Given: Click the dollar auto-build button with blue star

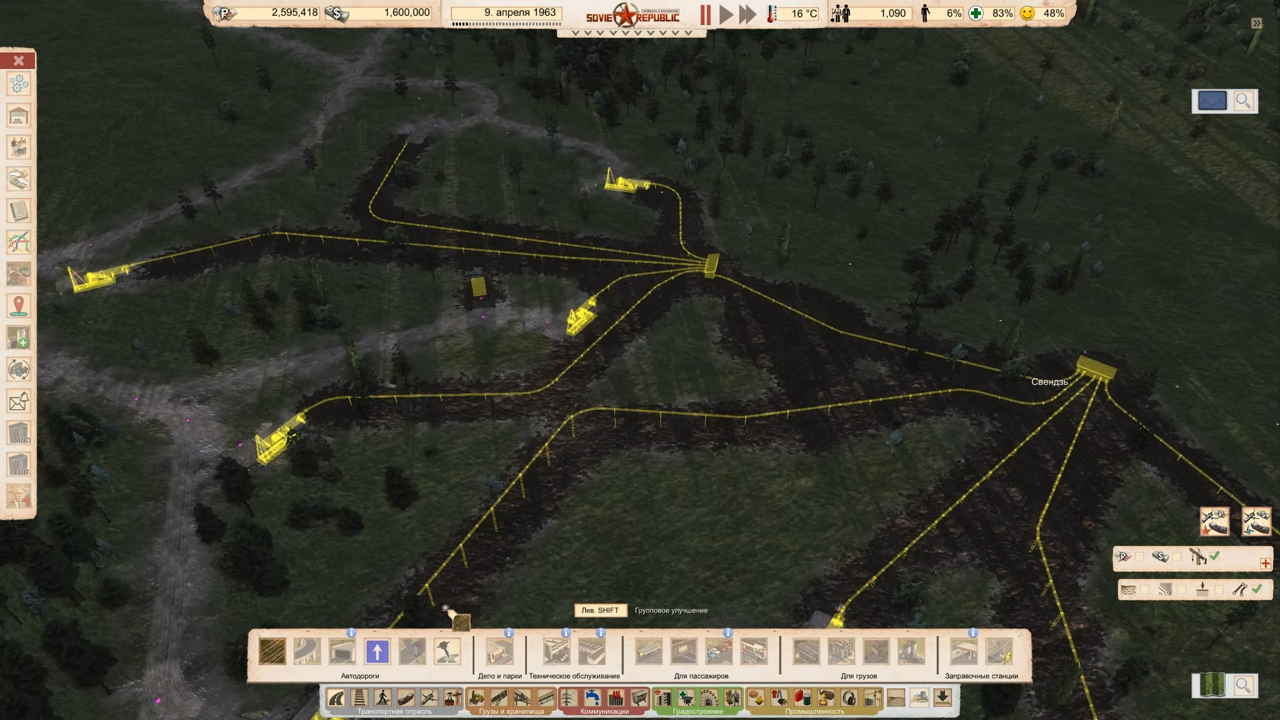Looking at the screenshot, I should pyautogui.click(x=1256, y=521).
